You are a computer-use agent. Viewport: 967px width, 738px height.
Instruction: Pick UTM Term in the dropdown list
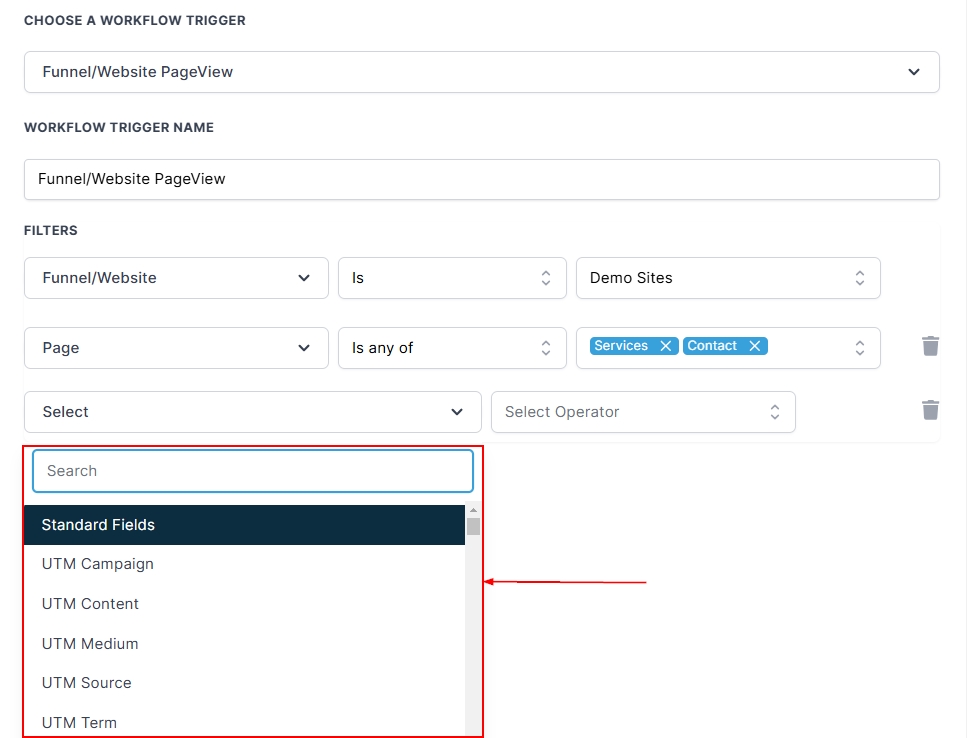click(79, 722)
